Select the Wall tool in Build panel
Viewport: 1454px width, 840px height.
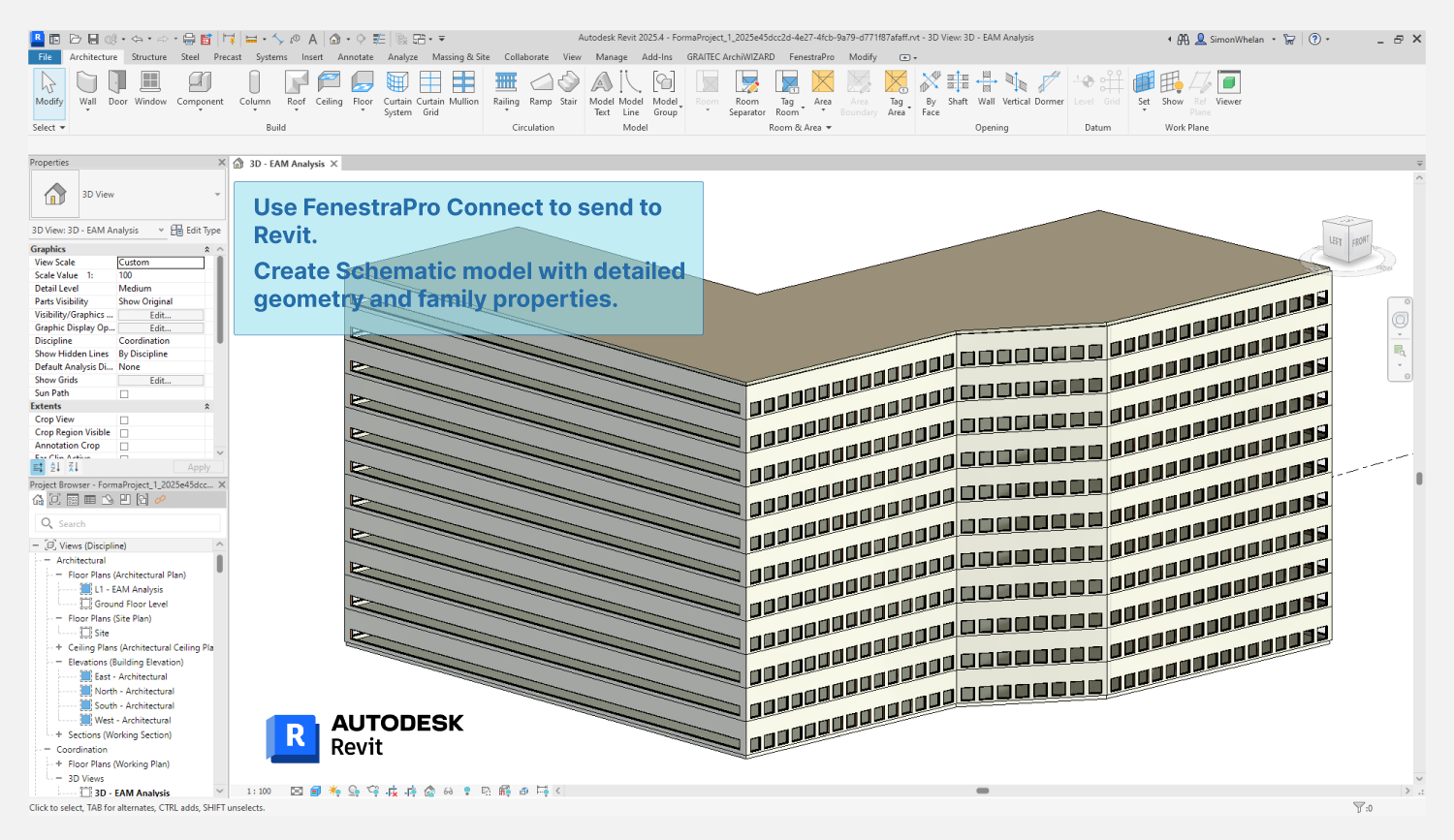(87, 89)
